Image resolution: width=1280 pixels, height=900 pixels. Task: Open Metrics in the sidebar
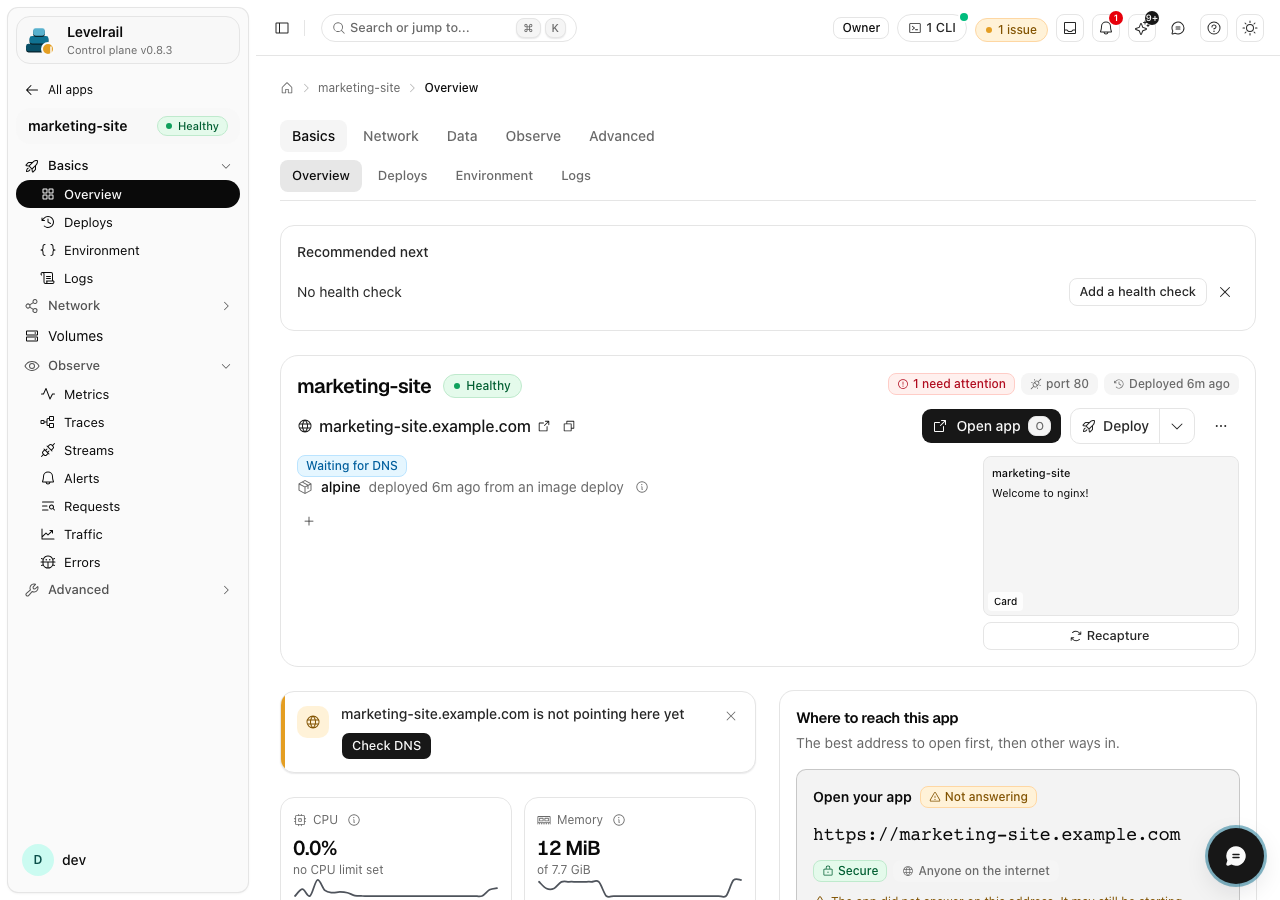(x=128, y=395)
